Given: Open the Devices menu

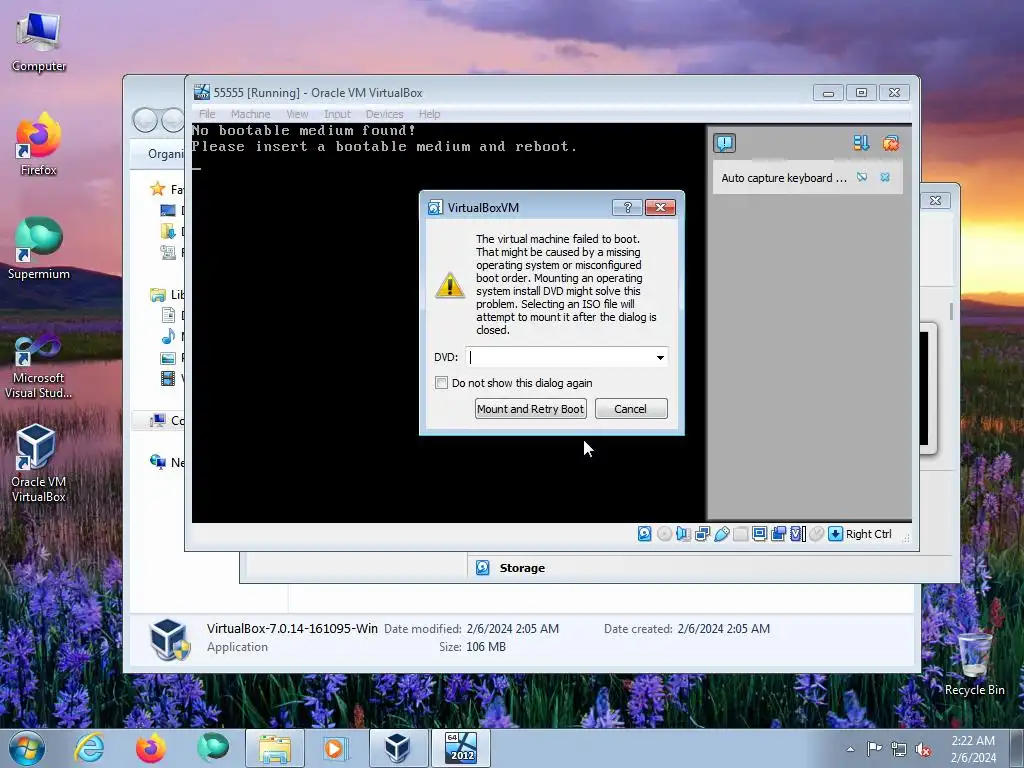Looking at the screenshot, I should [x=384, y=114].
